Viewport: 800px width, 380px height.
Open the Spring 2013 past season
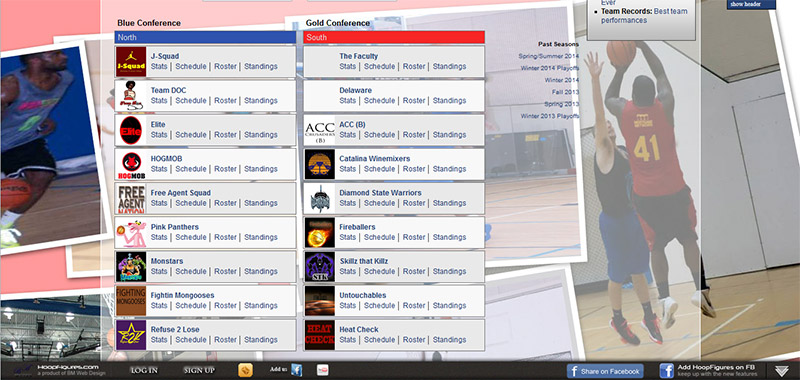561,104
